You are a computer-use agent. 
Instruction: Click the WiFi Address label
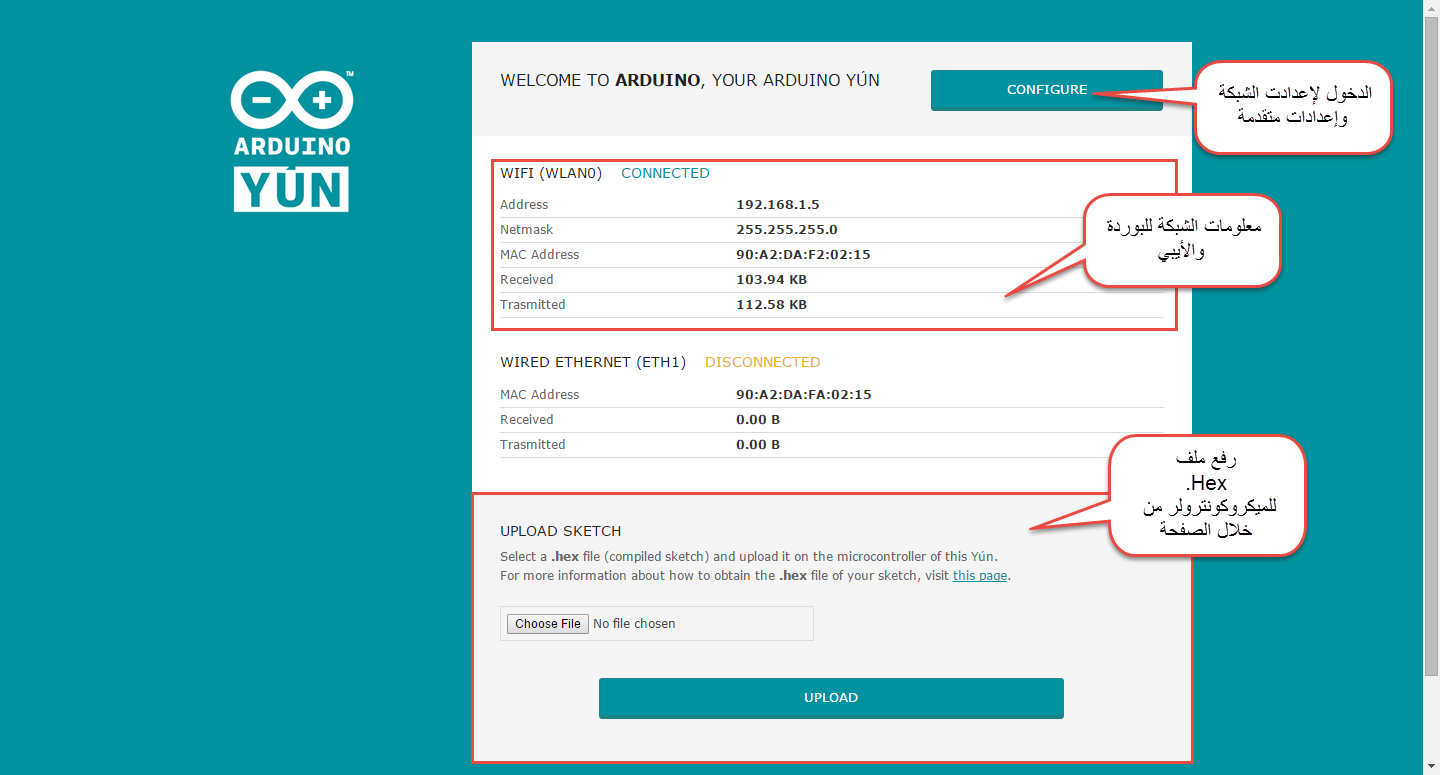(524, 205)
